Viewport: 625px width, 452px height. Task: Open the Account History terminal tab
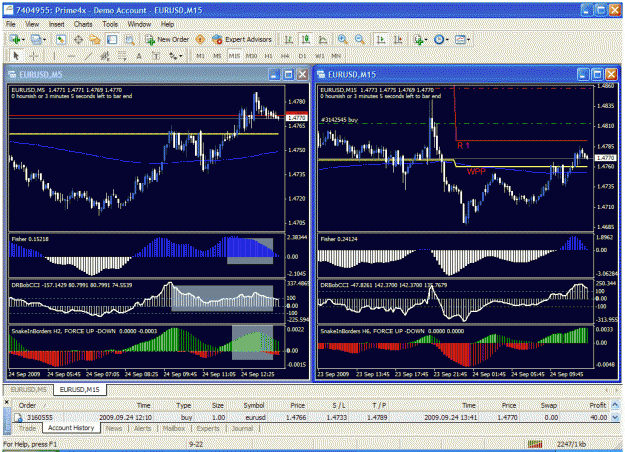71,428
